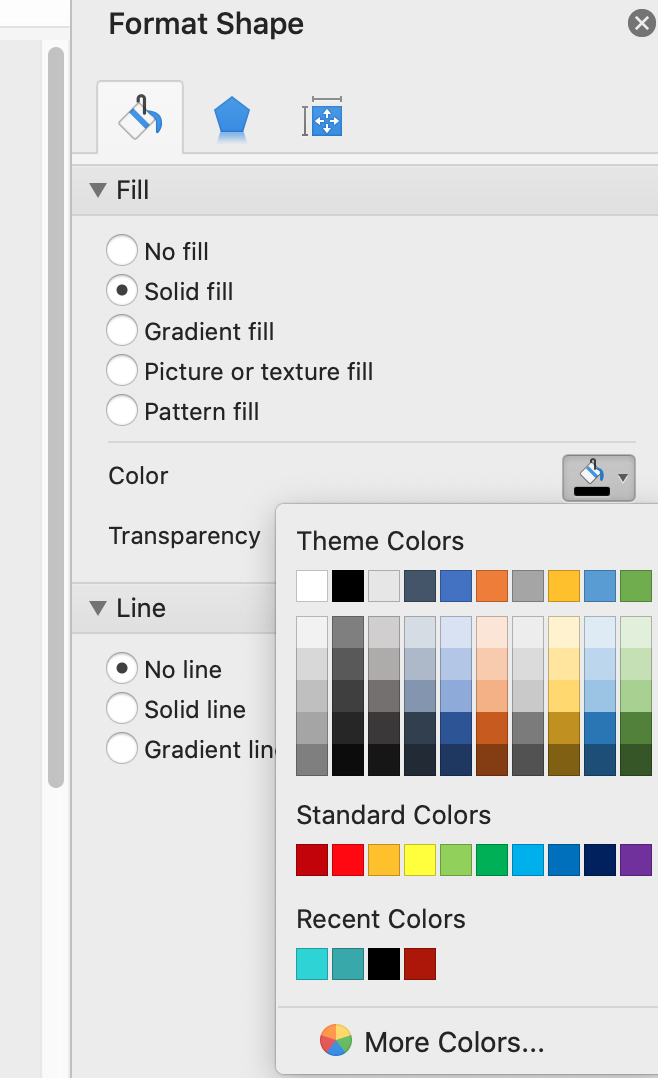Close the Format Shape pane
Viewport: 658px width, 1078px height.
[641, 23]
